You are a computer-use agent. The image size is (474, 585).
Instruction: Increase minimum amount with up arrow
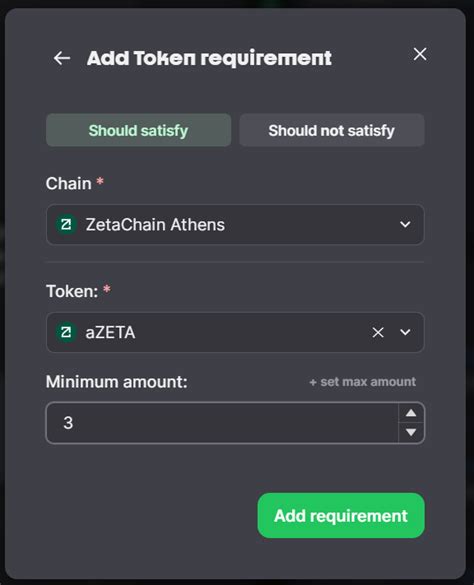pos(411,413)
